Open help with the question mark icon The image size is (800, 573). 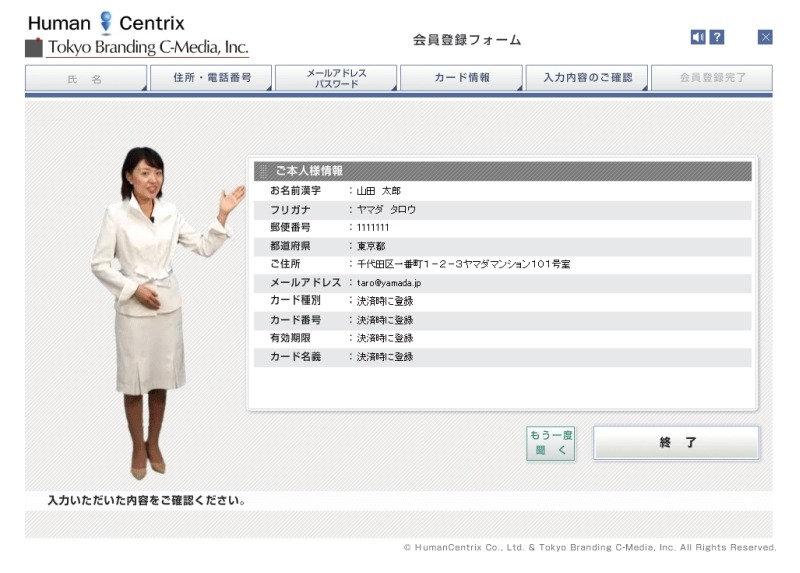coord(717,37)
